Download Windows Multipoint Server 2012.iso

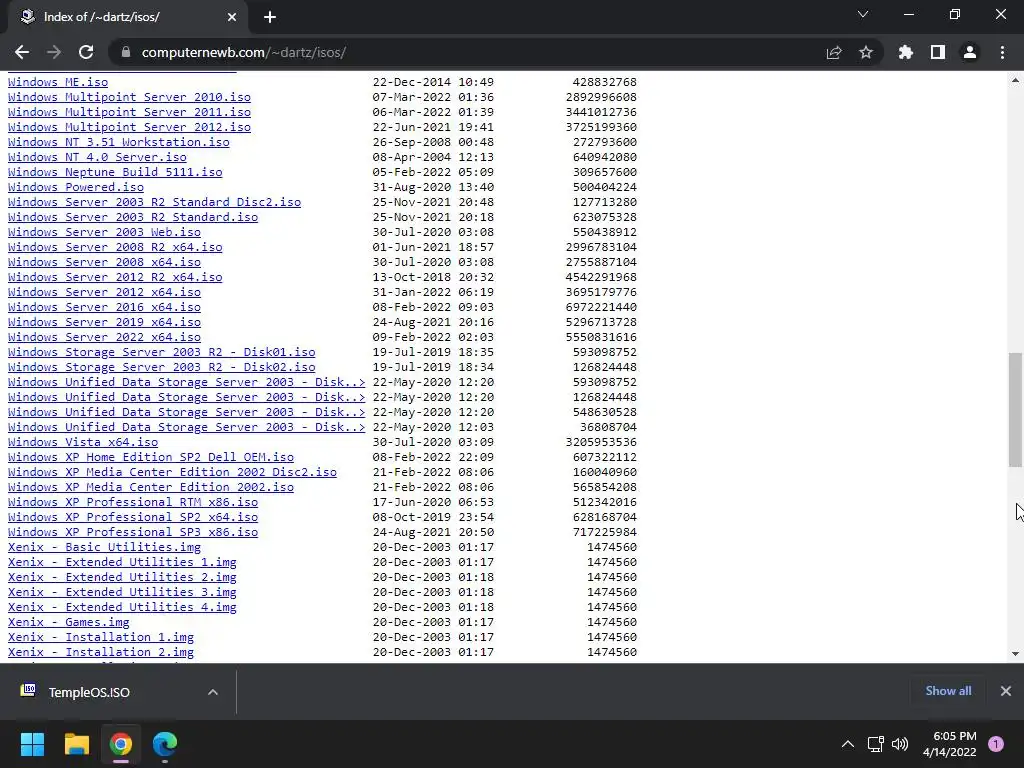pos(129,127)
